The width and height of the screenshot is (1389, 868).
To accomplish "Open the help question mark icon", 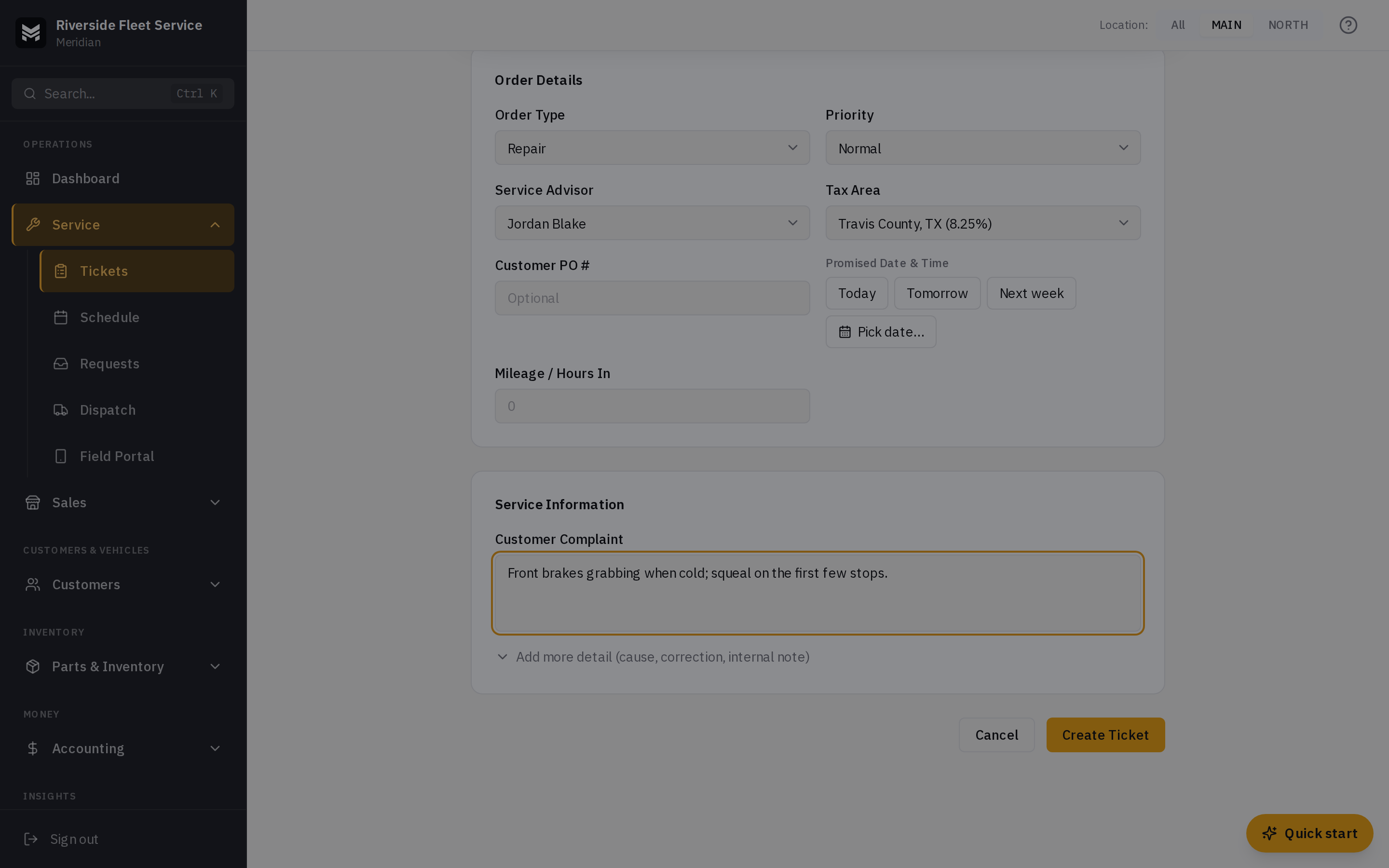I will pyautogui.click(x=1348, y=25).
